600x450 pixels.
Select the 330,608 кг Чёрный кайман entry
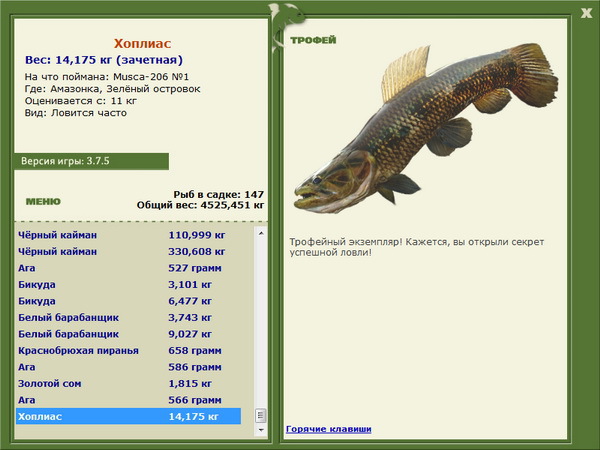(x=129, y=251)
